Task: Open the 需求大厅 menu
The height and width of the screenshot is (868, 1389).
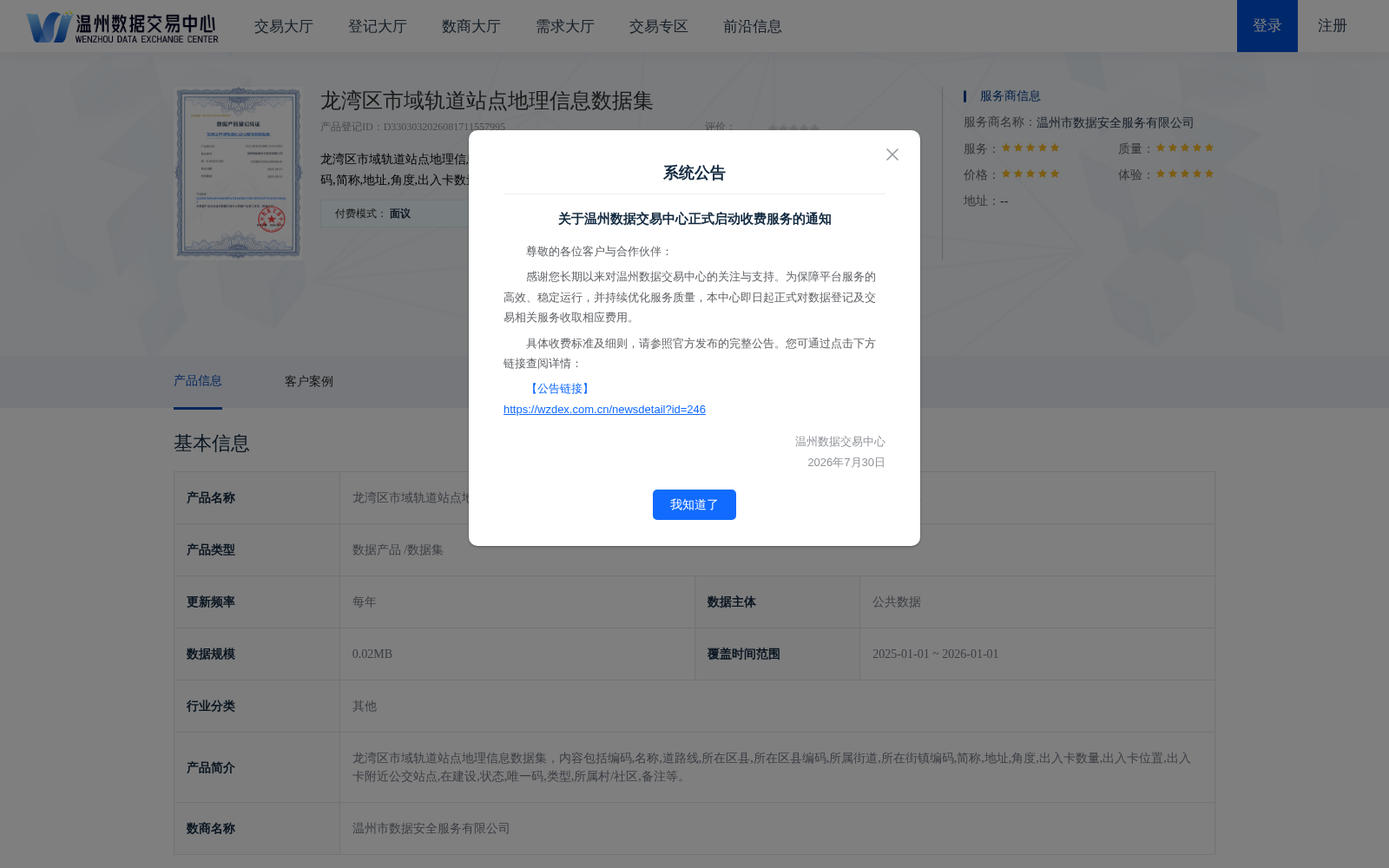Action: click(x=565, y=26)
